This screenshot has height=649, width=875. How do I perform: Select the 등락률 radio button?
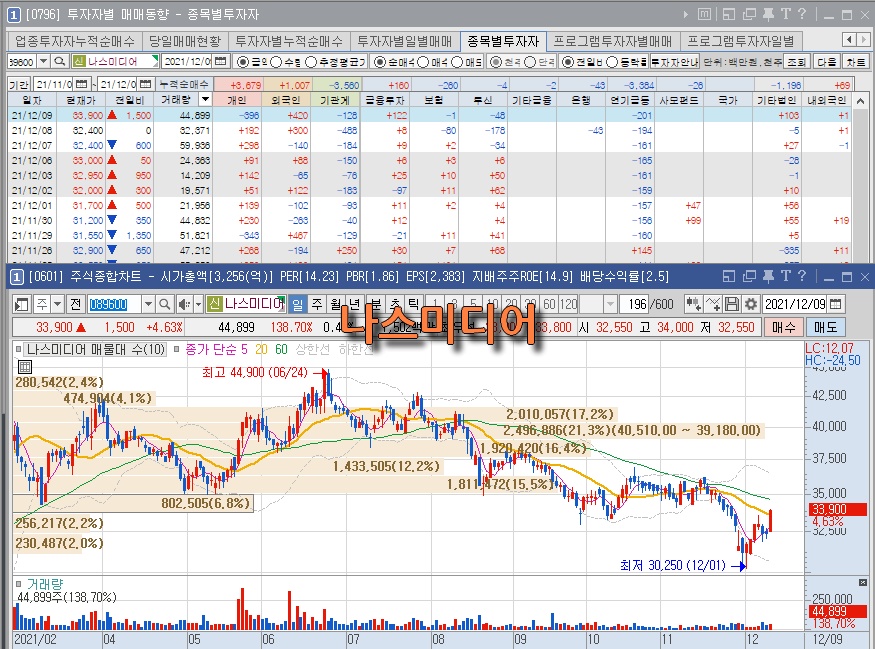click(x=612, y=62)
